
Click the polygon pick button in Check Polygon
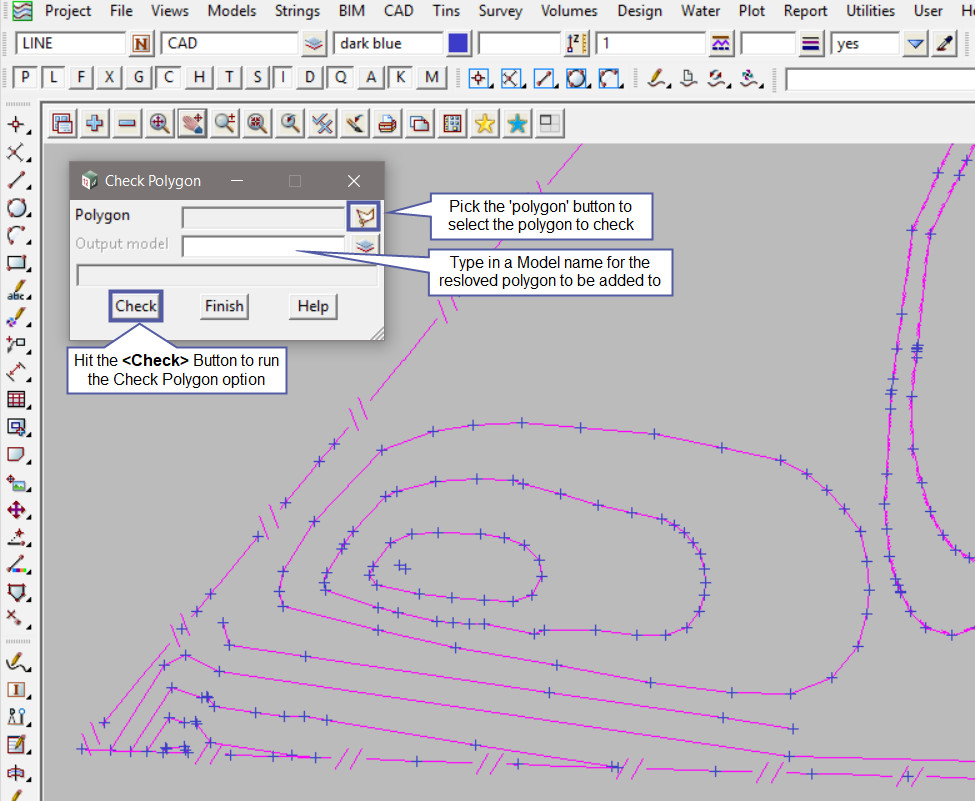click(x=365, y=215)
